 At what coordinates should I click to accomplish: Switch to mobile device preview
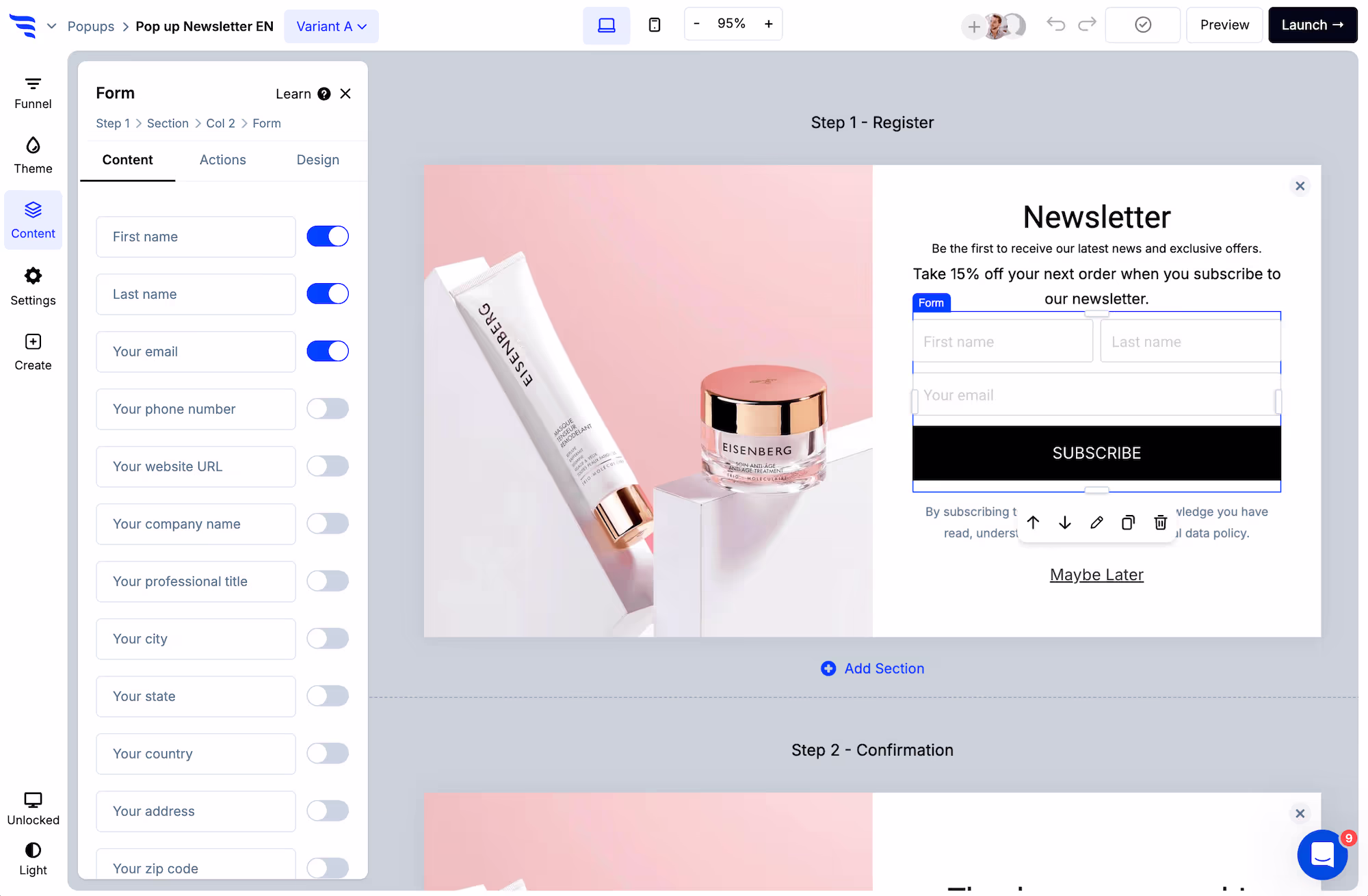point(655,25)
